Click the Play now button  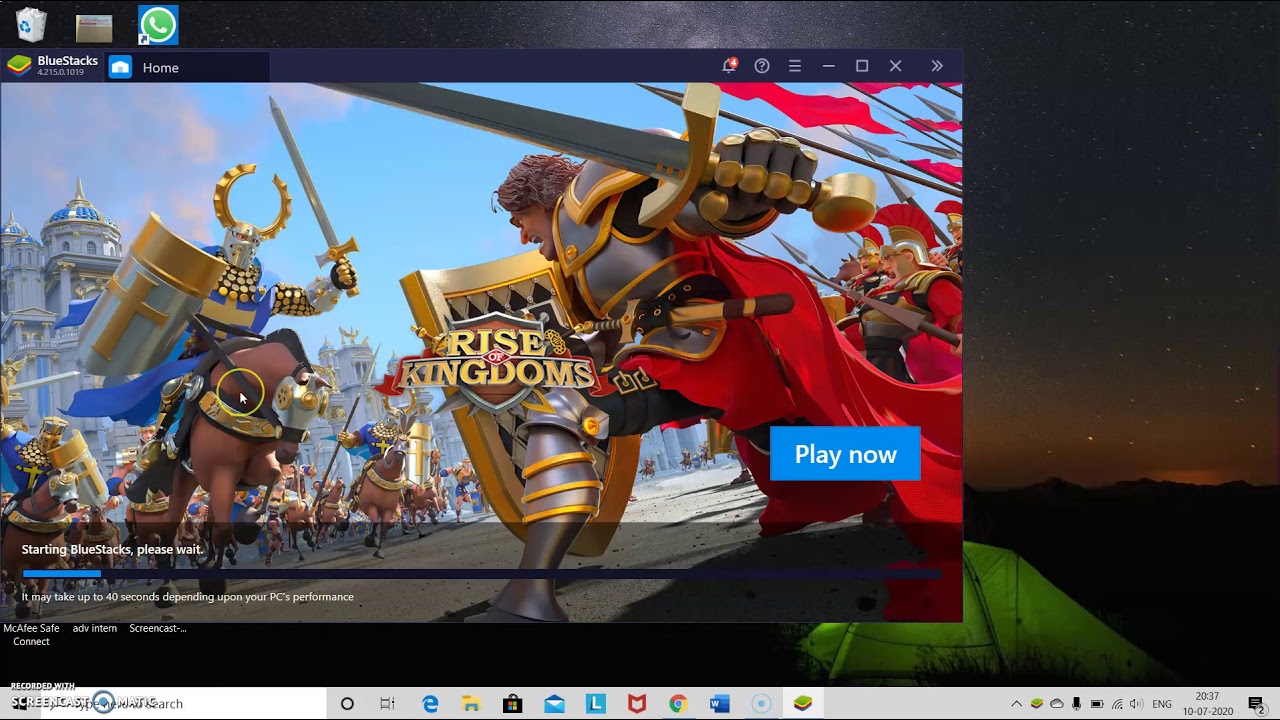[845, 454]
